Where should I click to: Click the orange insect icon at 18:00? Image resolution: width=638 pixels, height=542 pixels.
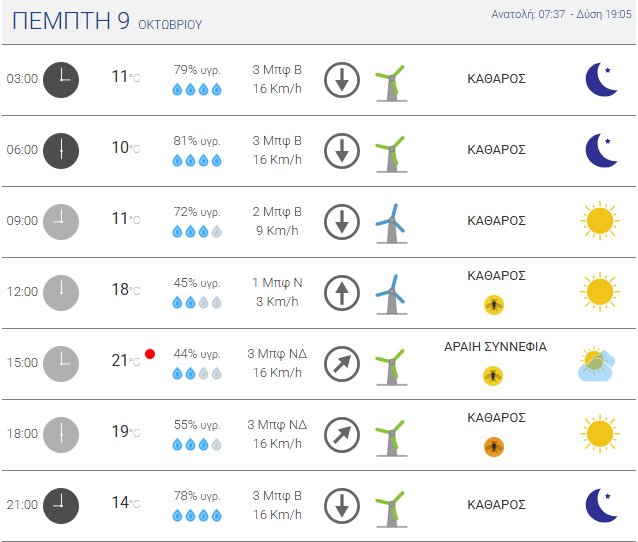tap(493, 446)
